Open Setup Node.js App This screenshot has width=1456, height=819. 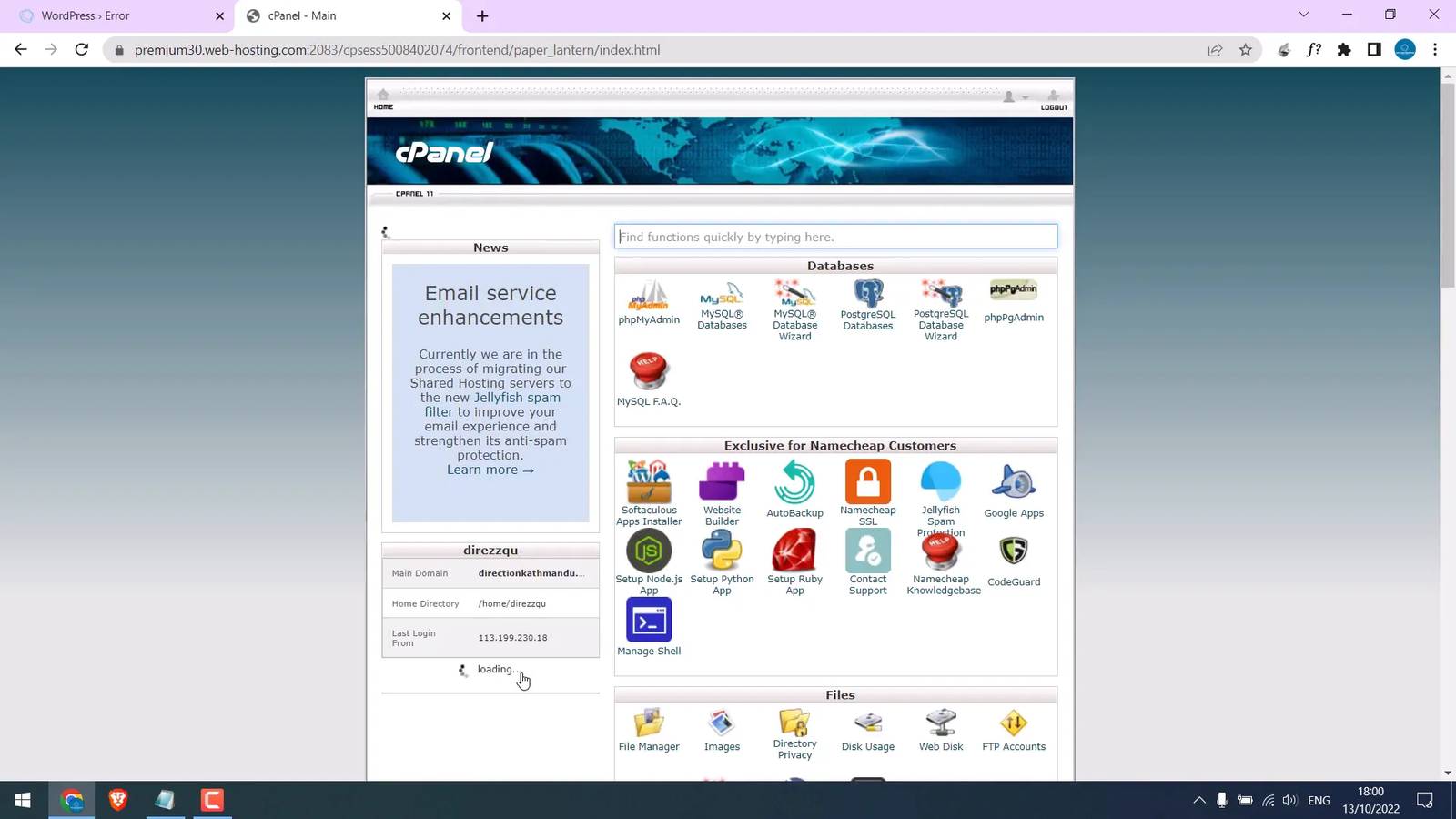(x=649, y=562)
